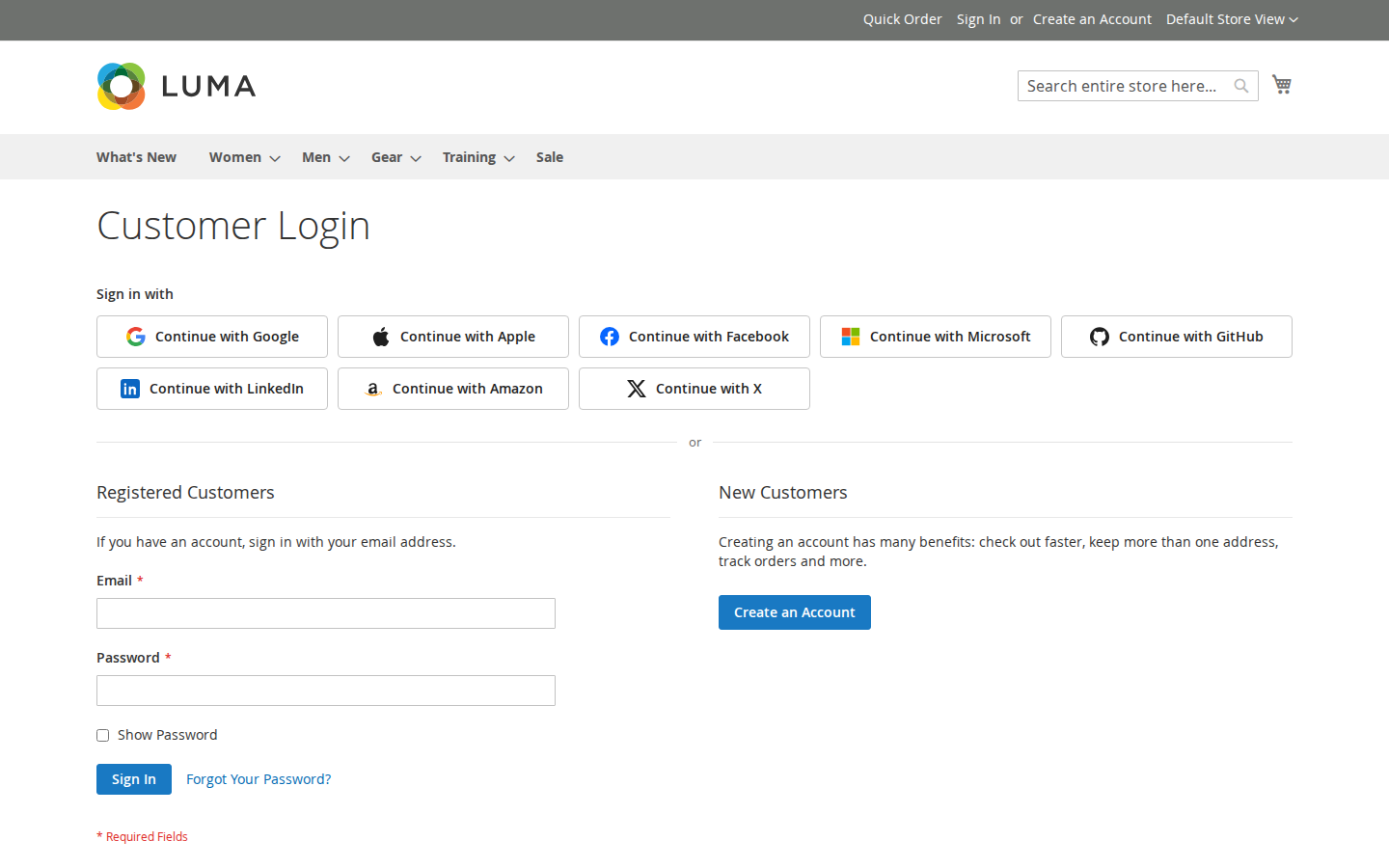1389x868 pixels.
Task: Focus the Email input field
Action: (x=326, y=613)
